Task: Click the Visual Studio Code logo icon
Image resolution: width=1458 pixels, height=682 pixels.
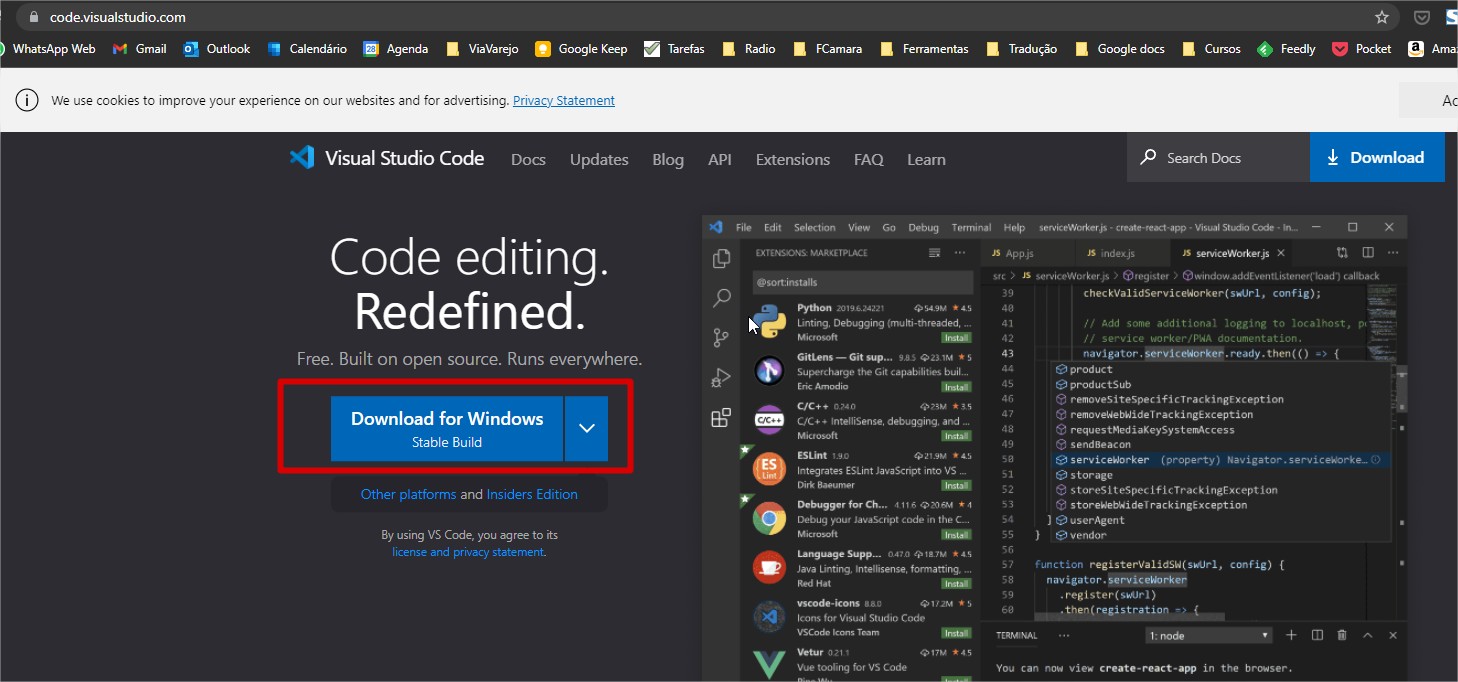Action: (301, 158)
